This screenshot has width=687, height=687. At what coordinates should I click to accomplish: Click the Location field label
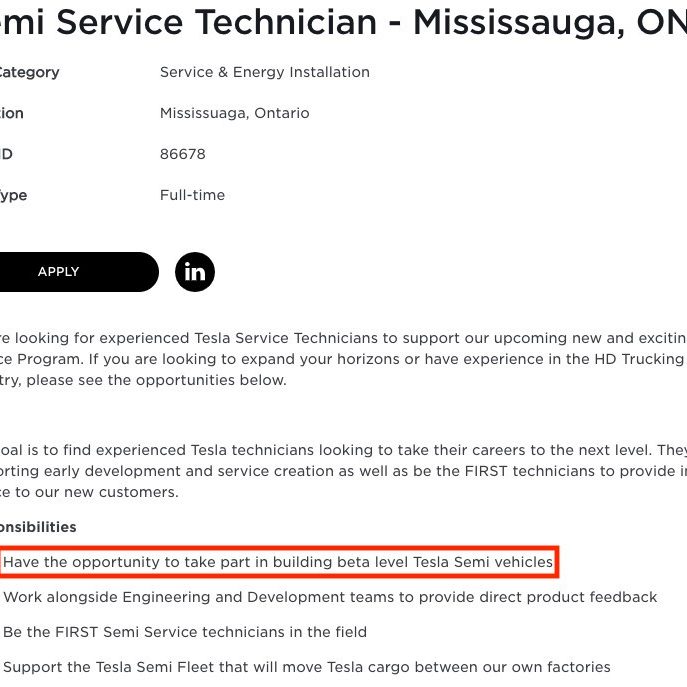[x=12, y=113]
